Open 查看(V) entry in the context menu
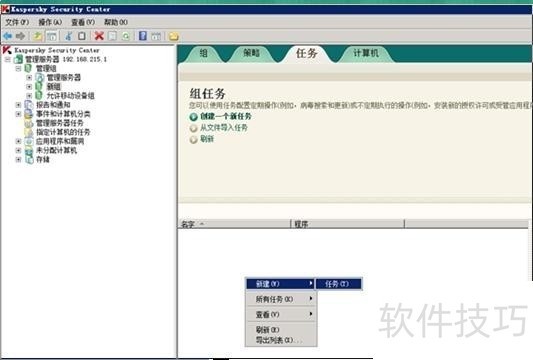The height and width of the screenshot is (360, 533). point(280,314)
